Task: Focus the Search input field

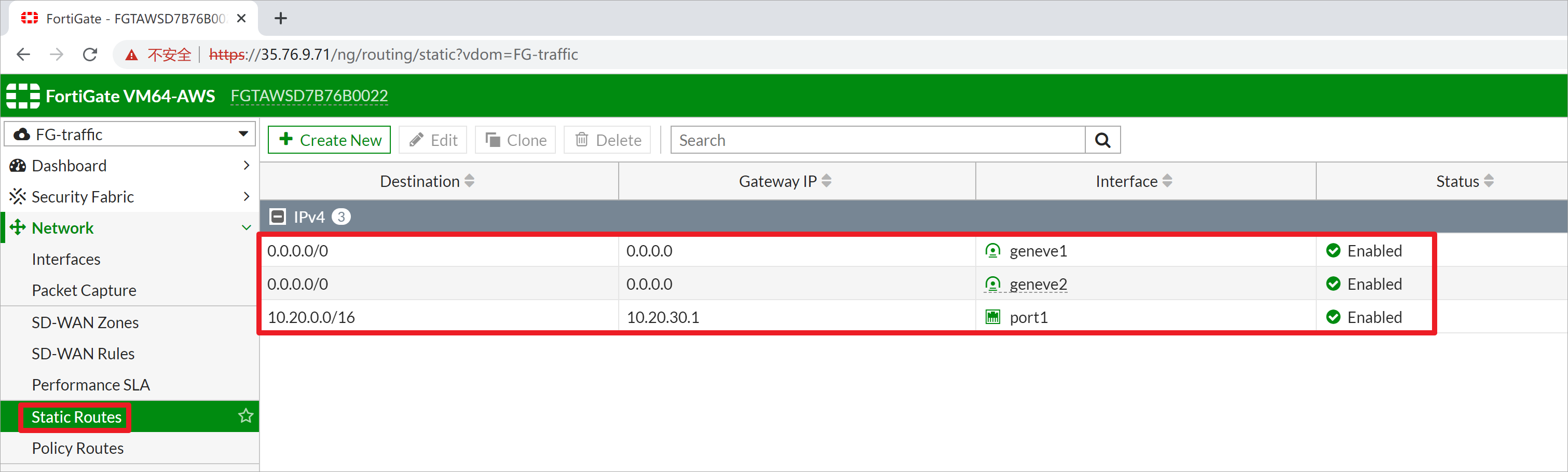Action: point(878,140)
